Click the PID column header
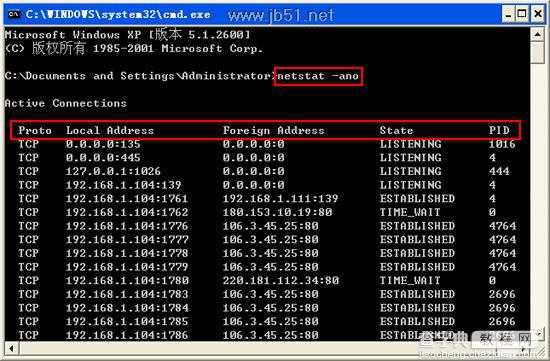The width and height of the screenshot is (550, 361). [x=499, y=131]
